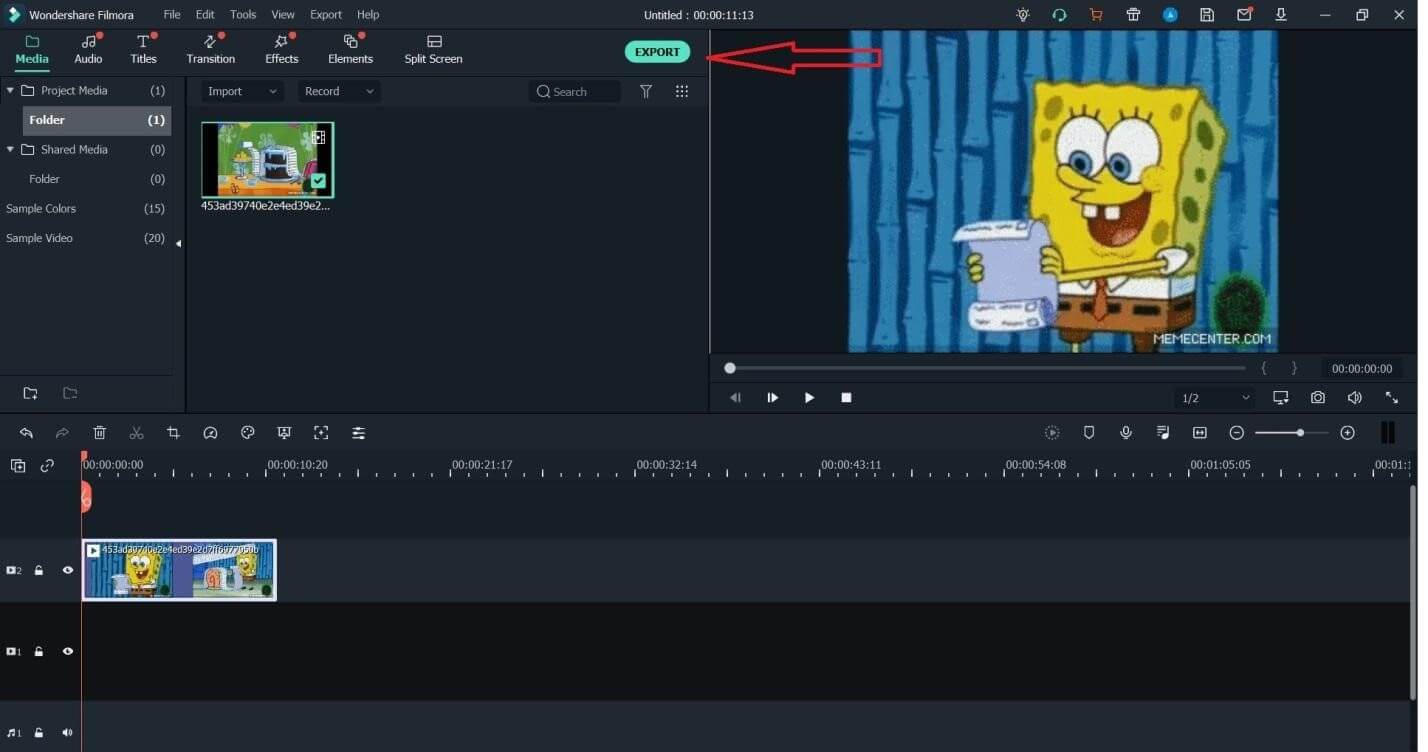The width and height of the screenshot is (1428, 752).
Task: Open the speed gauge tool
Action: (x=210, y=433)
